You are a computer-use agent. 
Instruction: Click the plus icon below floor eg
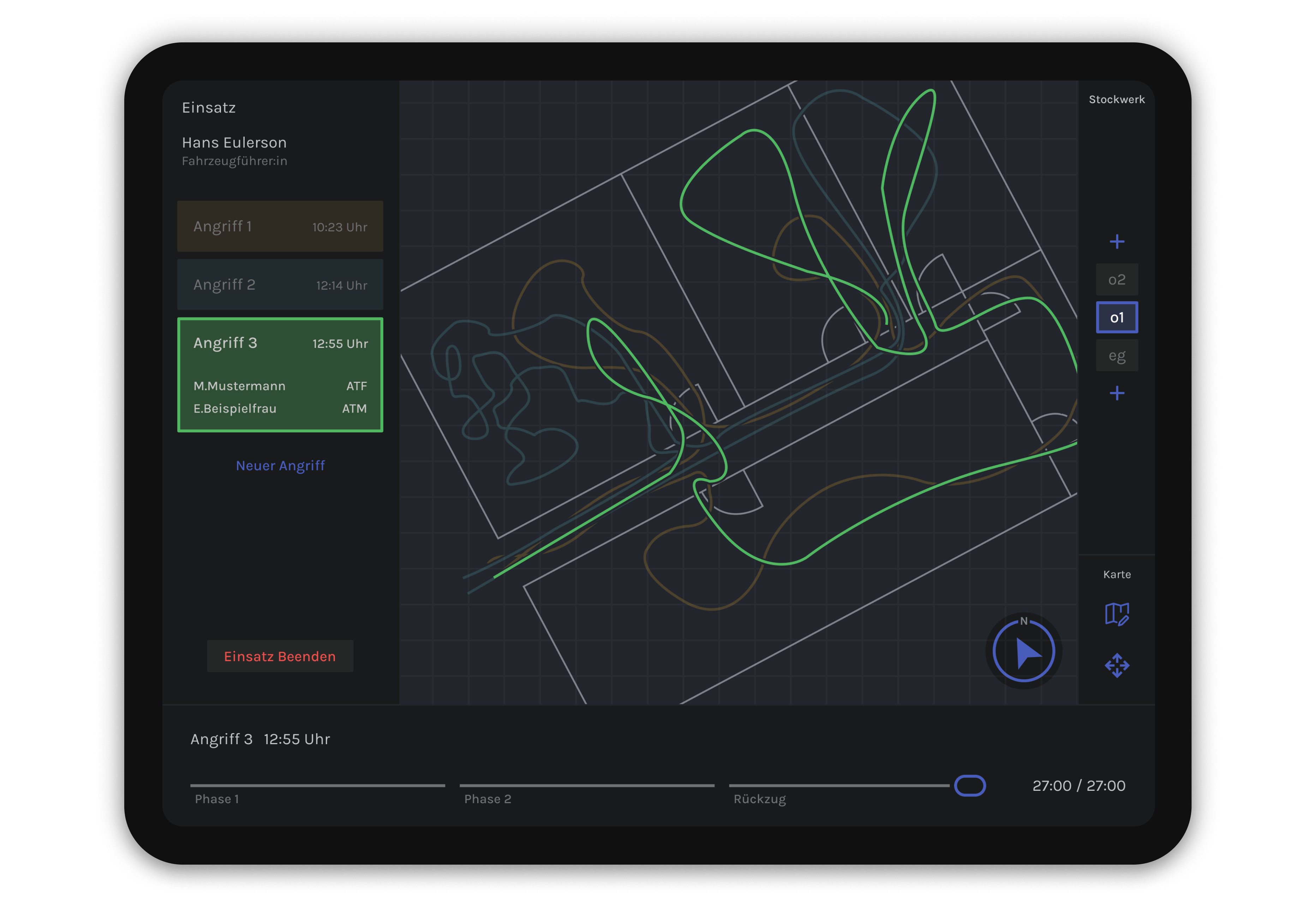pyautogui.click(x=1117, y=393)
